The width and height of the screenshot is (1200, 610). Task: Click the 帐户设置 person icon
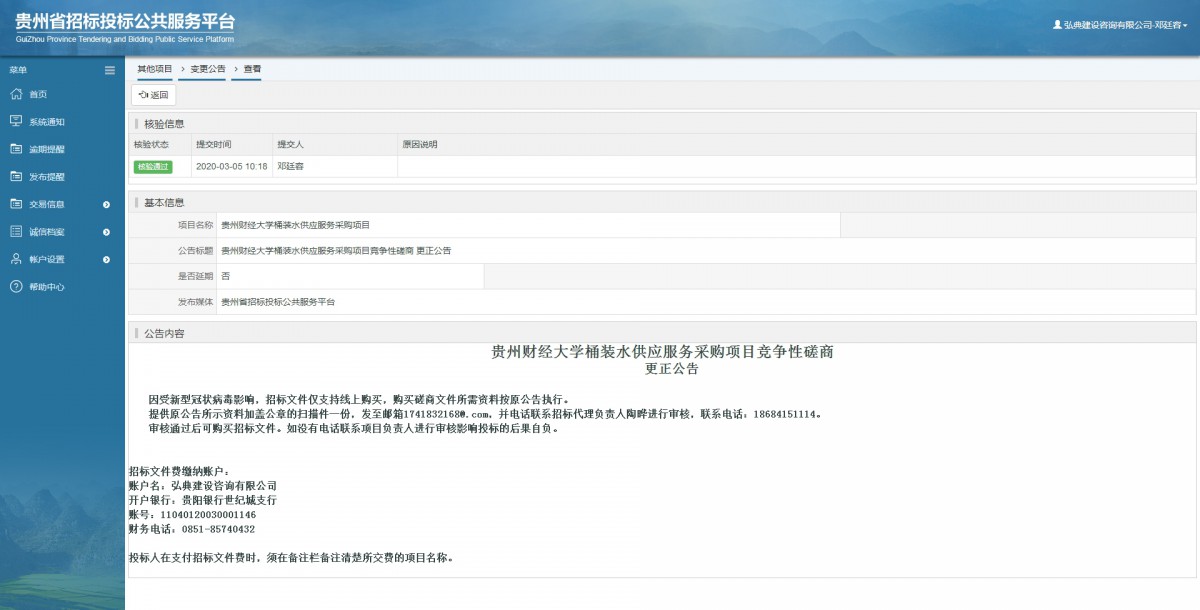[15, 259]
